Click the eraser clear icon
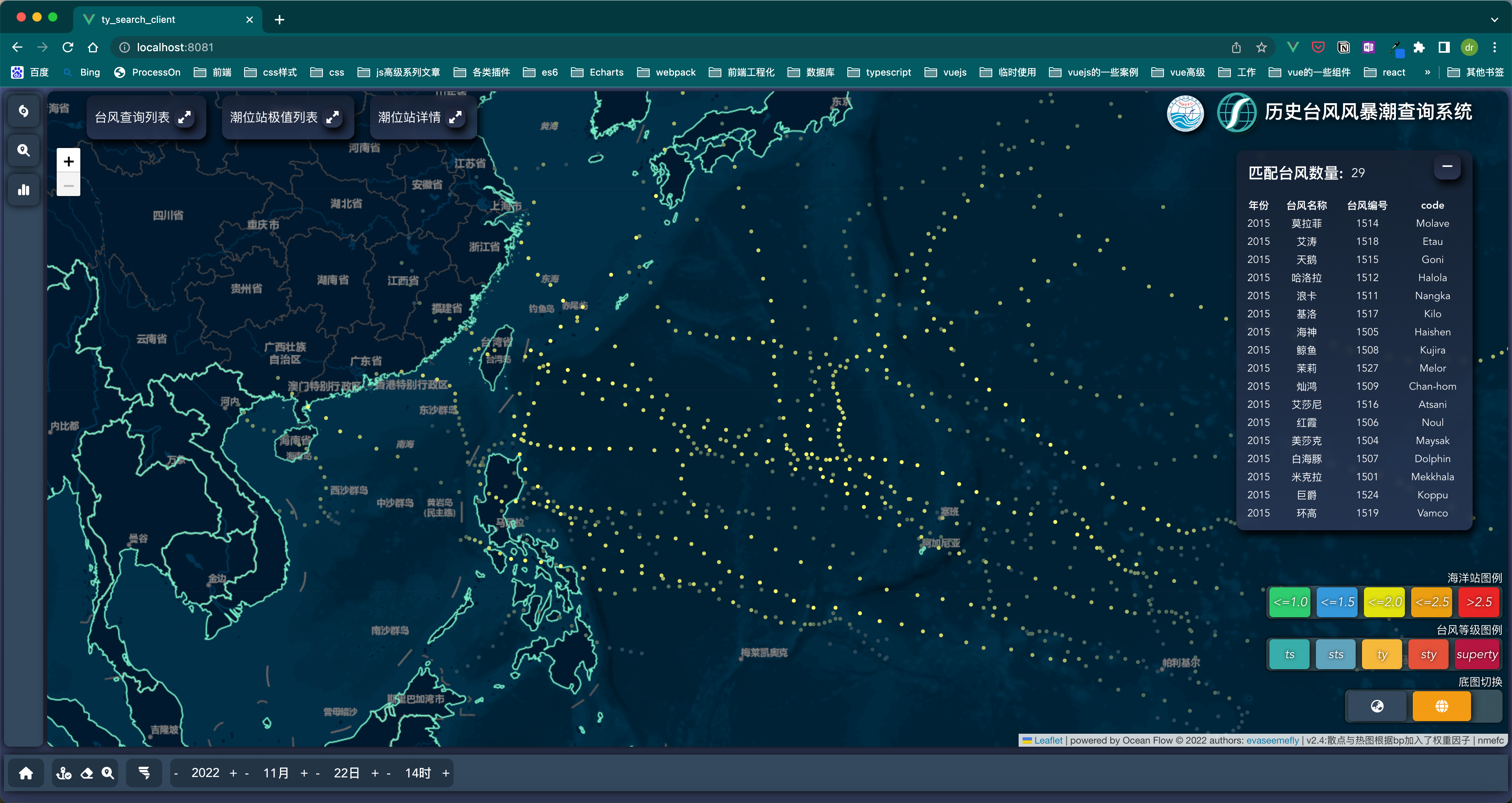The image size is (1512, 803). (x=87, y=773)
